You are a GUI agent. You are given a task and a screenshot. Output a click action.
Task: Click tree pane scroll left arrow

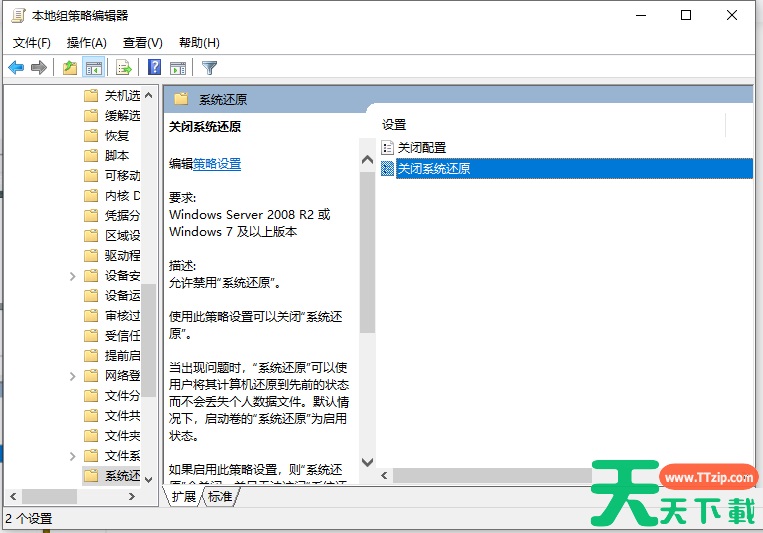[13, 496]
